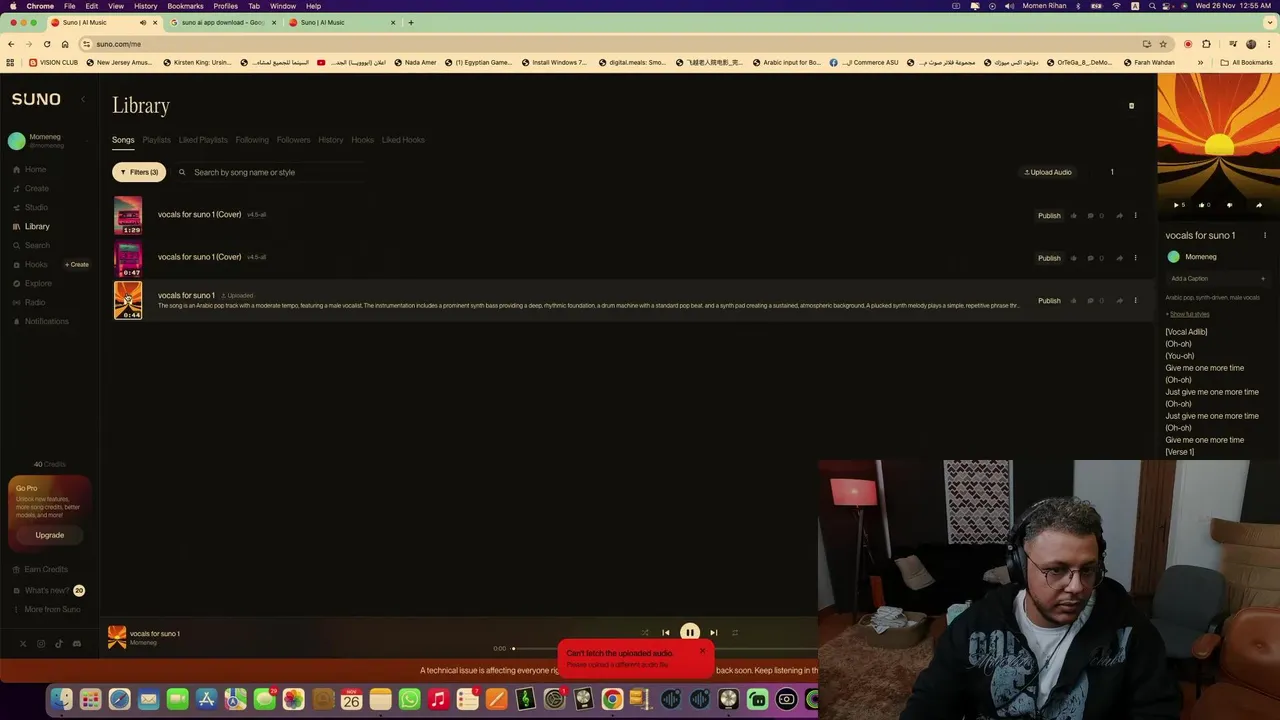Open the Earn Credits link
This screenshot has width=1280, height=720.
41,569
